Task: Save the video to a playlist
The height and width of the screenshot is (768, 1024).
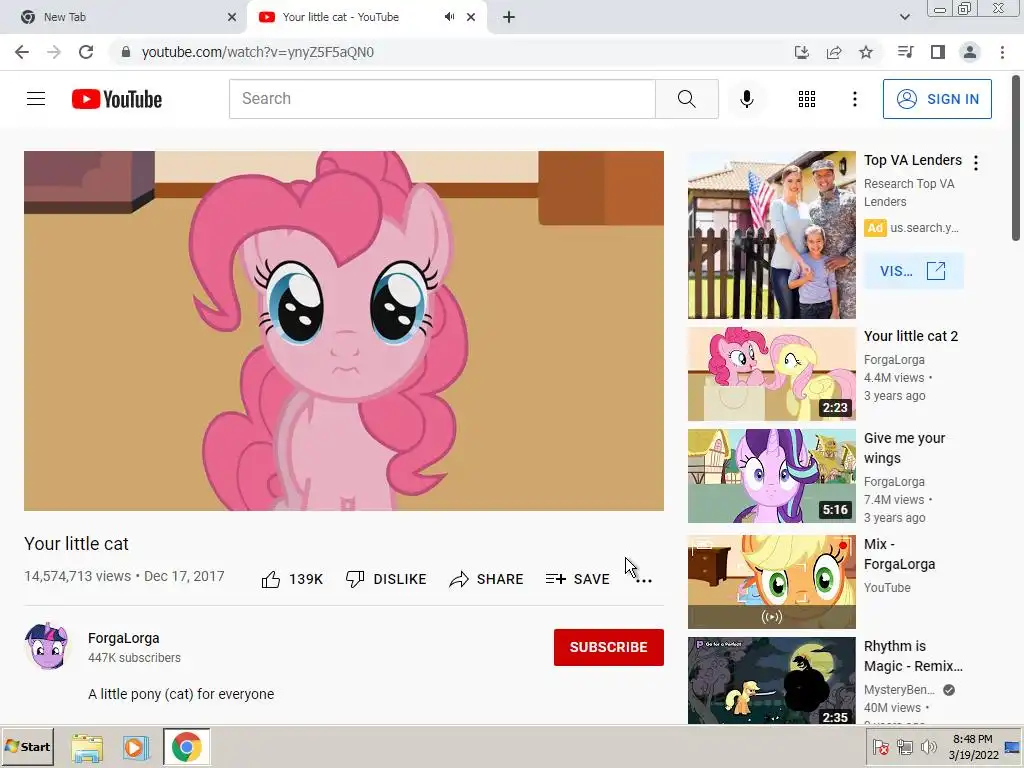Action: (x=577, y=579)
